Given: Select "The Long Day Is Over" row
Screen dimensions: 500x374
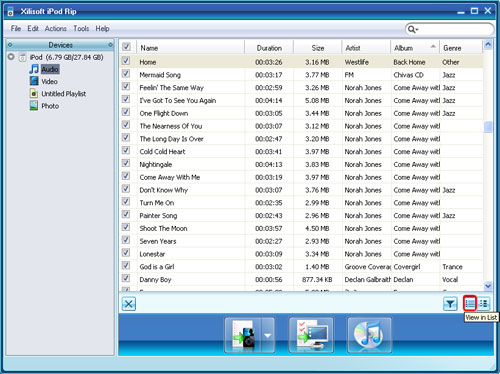Looking at the screenshot, I should click(x=301, y=139).
